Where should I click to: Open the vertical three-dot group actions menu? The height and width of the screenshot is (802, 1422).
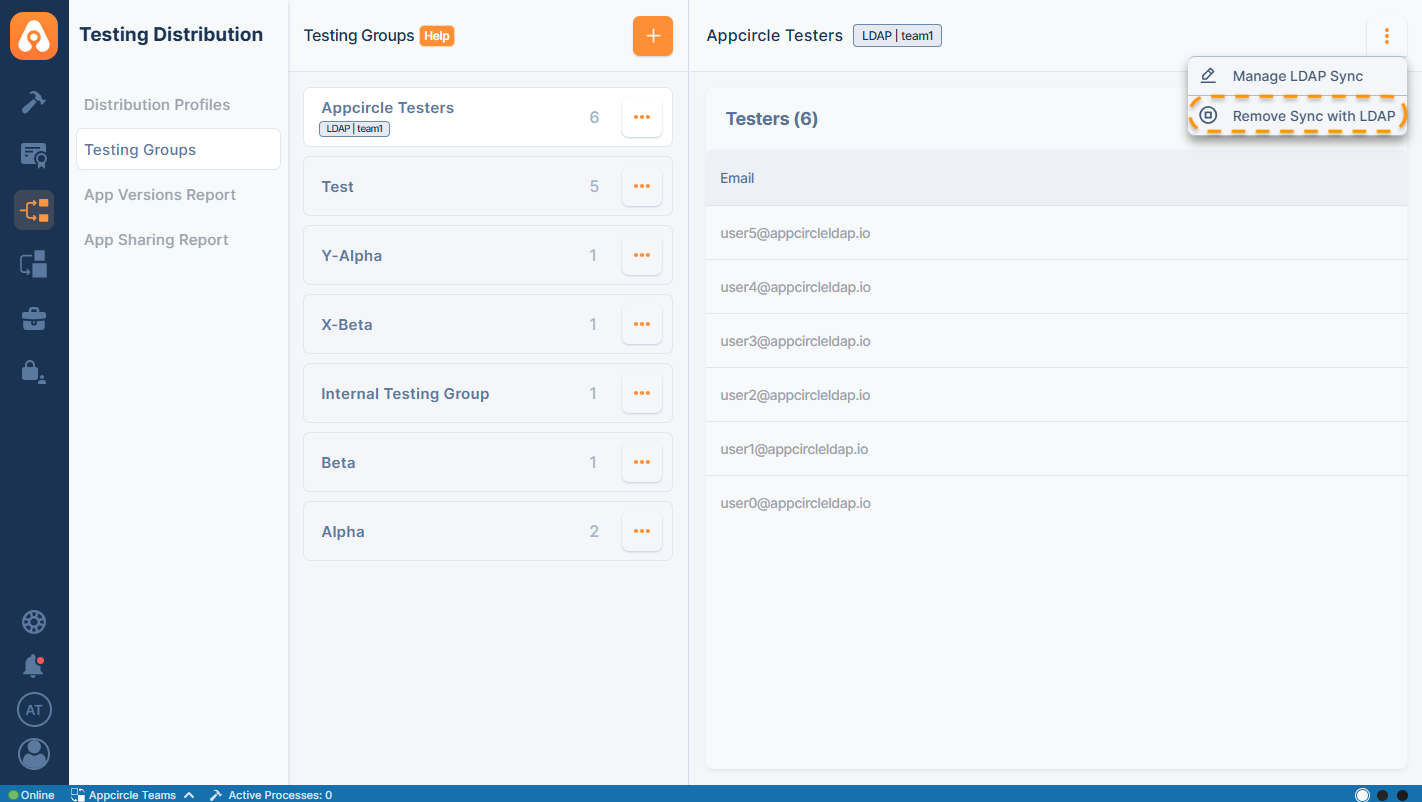point(1386,36)
